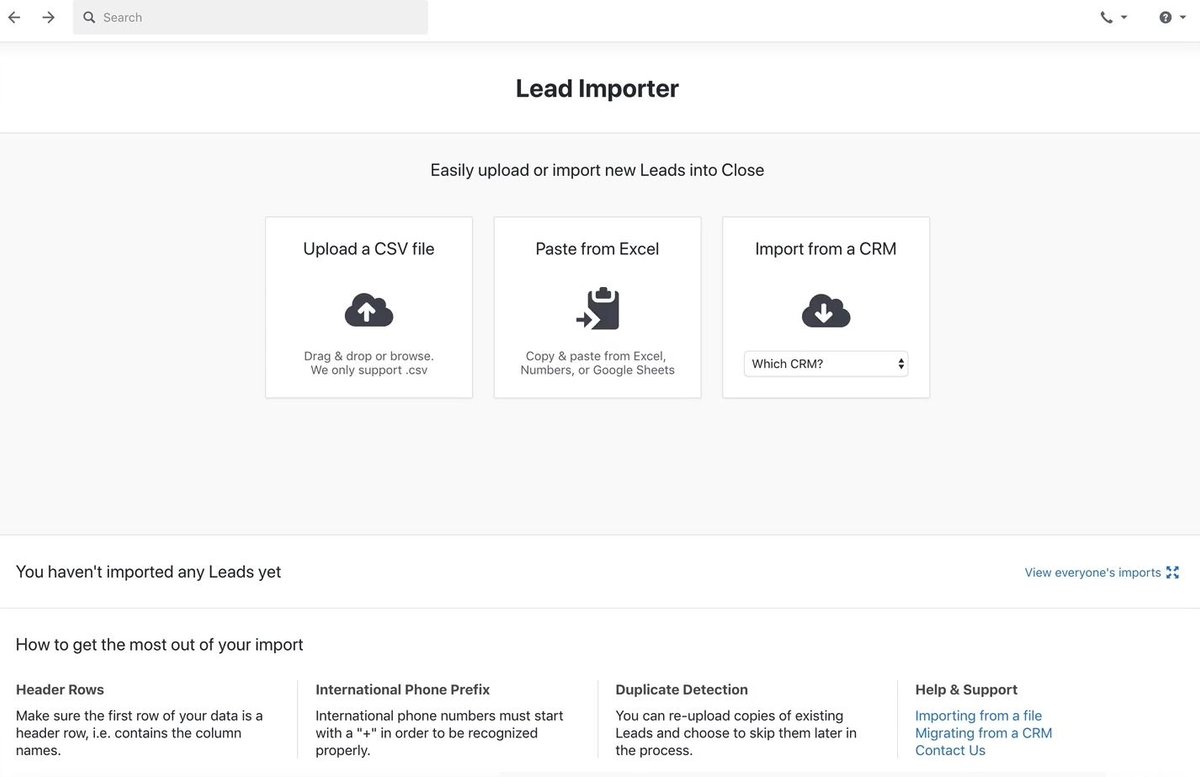Click the cloud upload icon for CSV
Viewport: 1200px width, 777px height.
[369, 311]
